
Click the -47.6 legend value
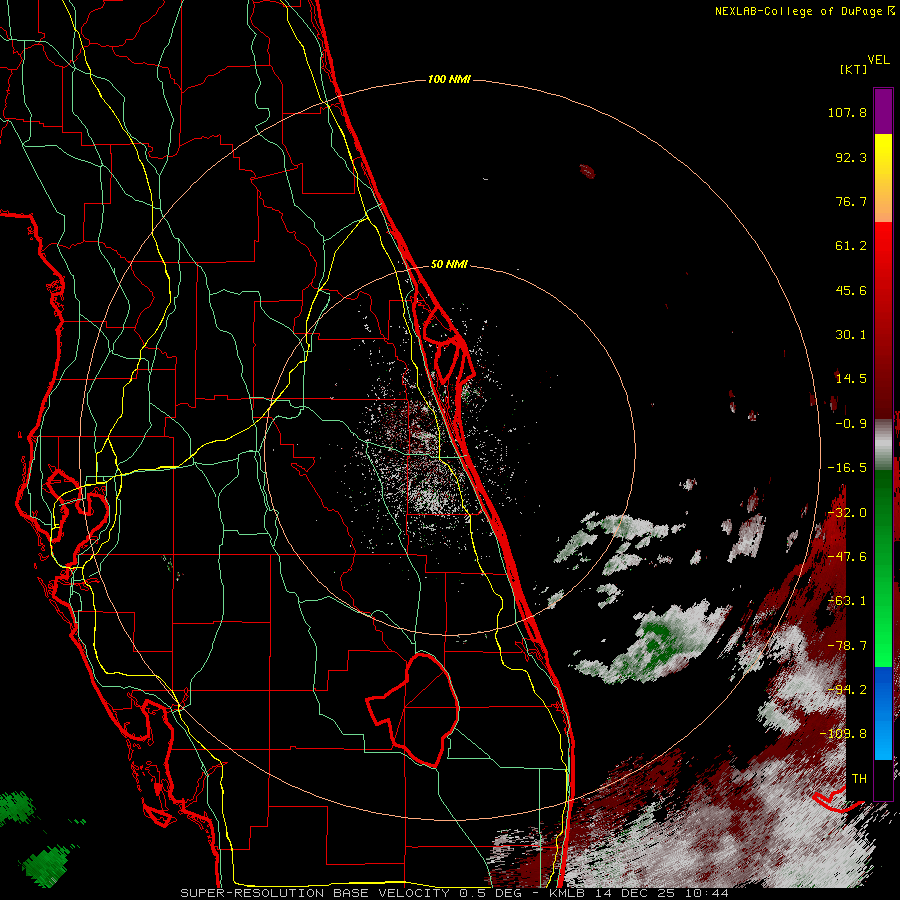click(x=847, y=557)
